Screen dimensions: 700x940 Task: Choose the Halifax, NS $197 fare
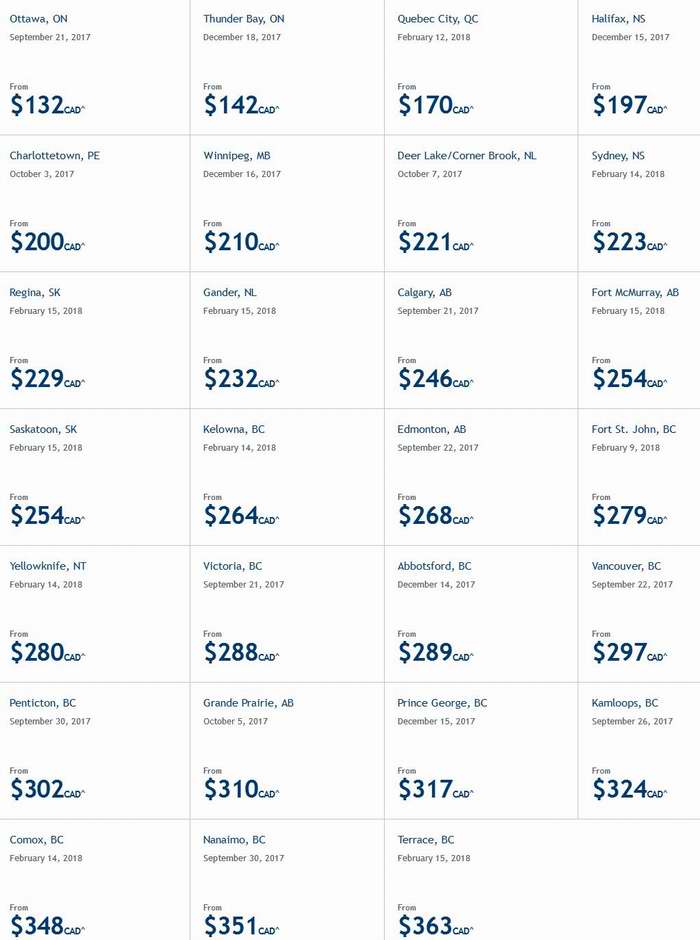(x=629, y=105)
